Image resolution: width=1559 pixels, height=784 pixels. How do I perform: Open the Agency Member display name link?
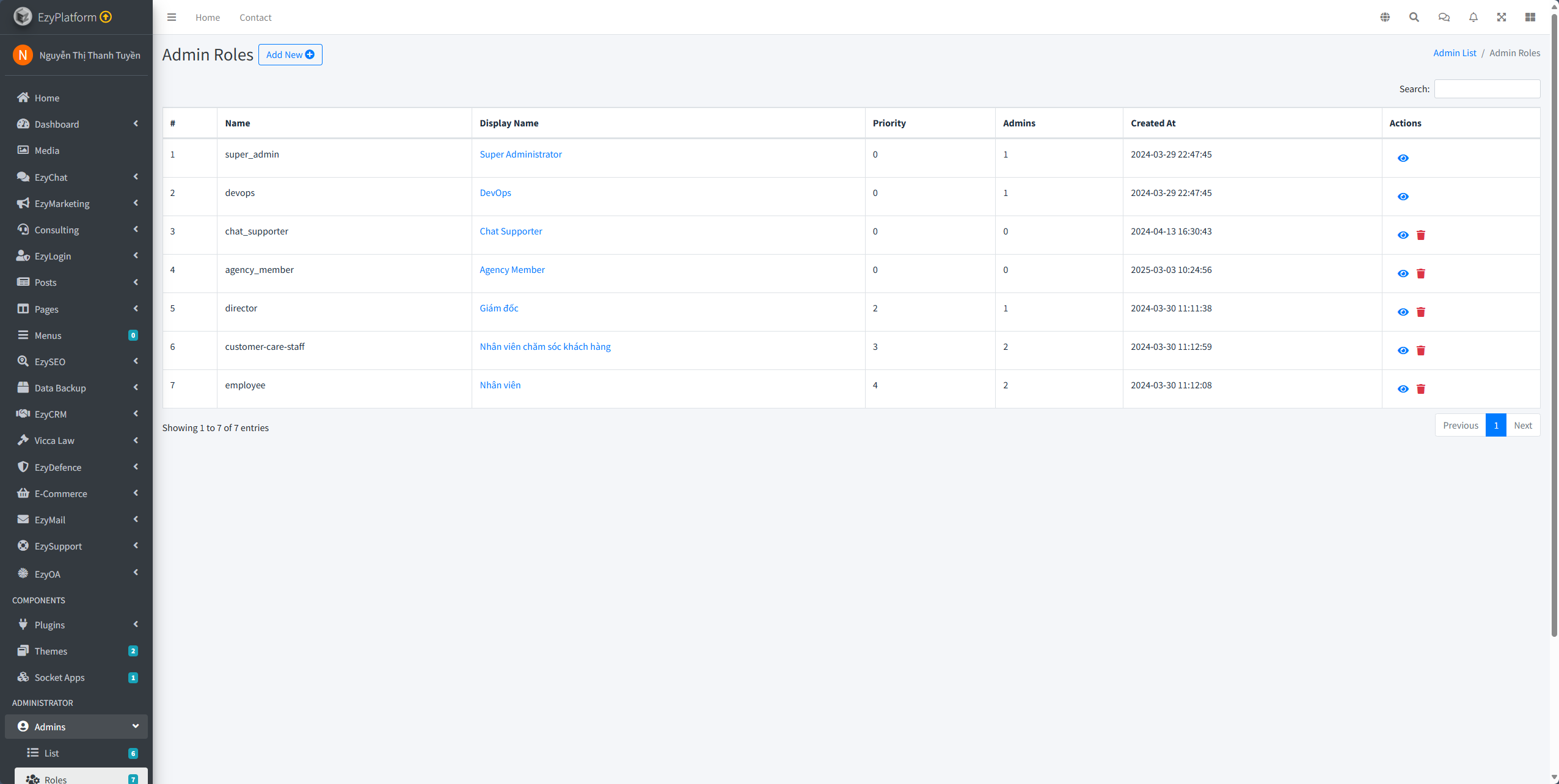point(512,270)
